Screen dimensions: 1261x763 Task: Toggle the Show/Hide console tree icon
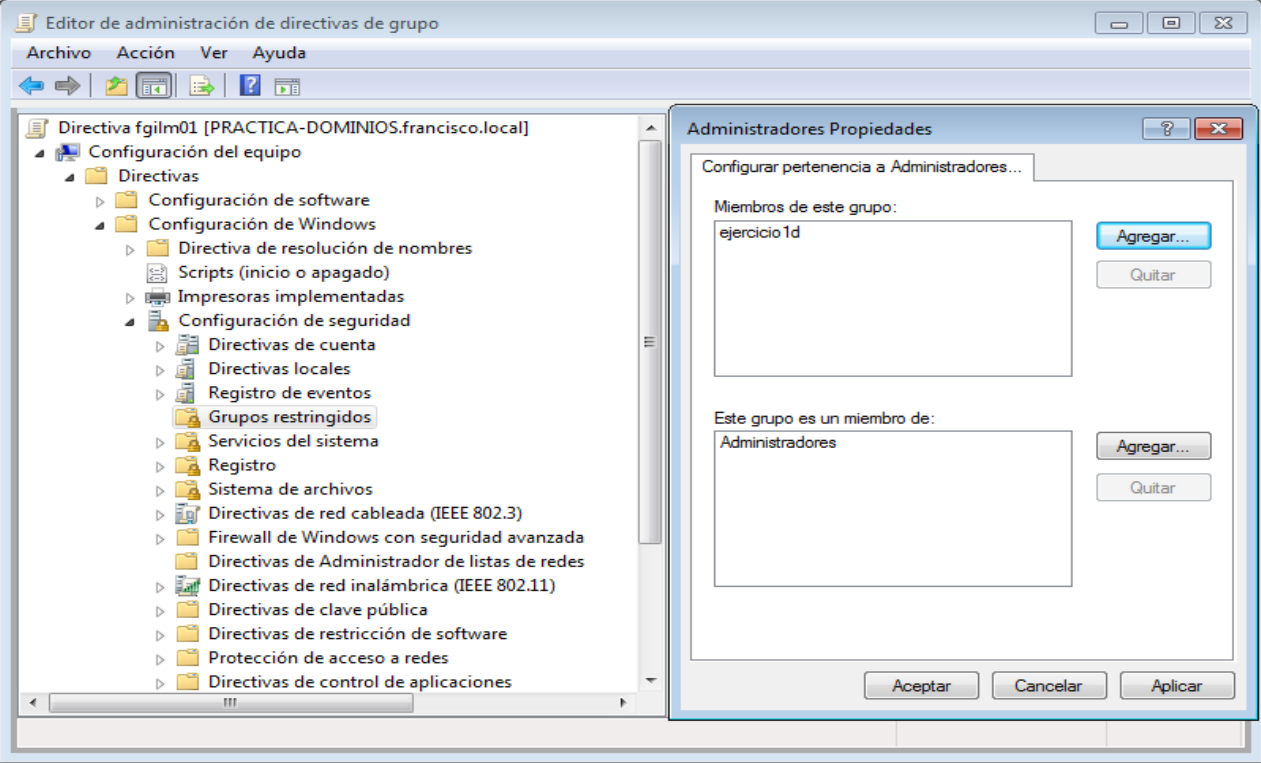(153, 86)
